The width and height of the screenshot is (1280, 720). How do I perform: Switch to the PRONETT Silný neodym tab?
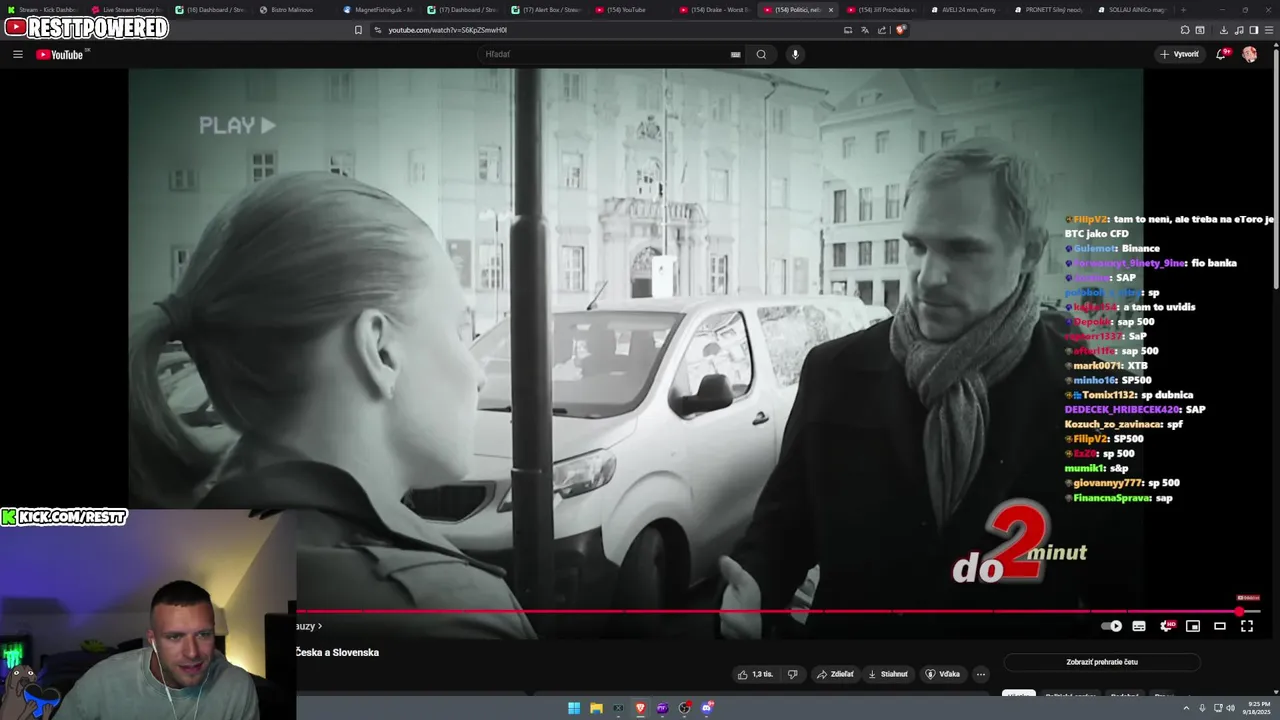click(1049, 9)
